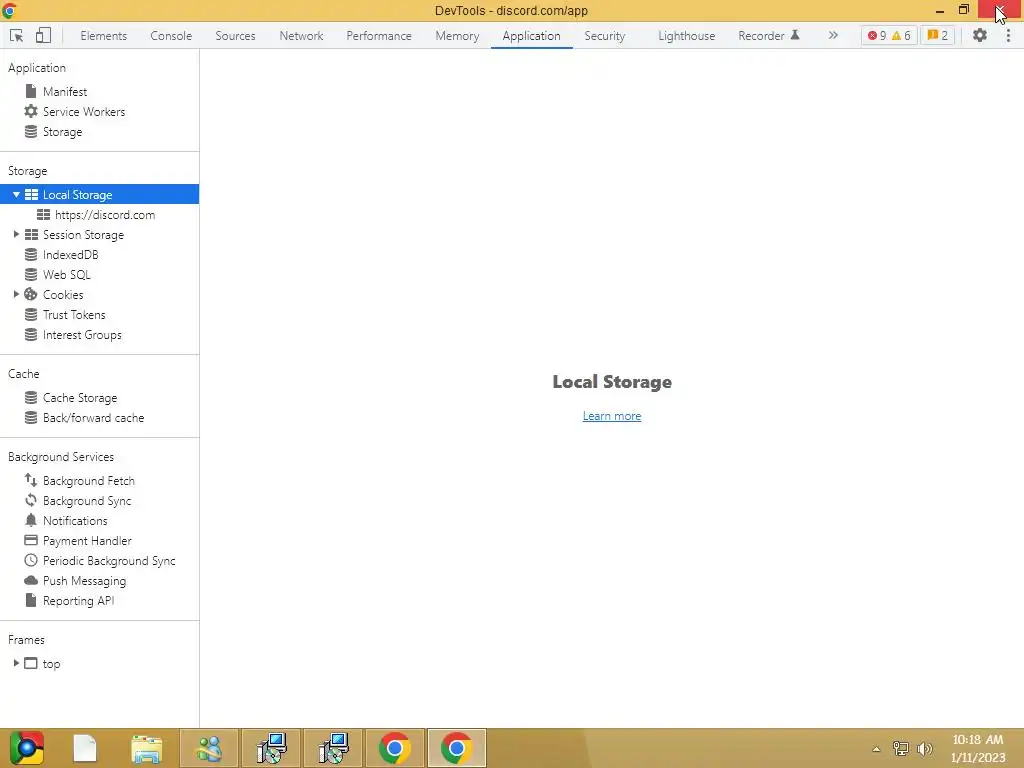Click the IndexedDB database icon
Viewport: 1024px width, 768px height.
tap(31, 255)
